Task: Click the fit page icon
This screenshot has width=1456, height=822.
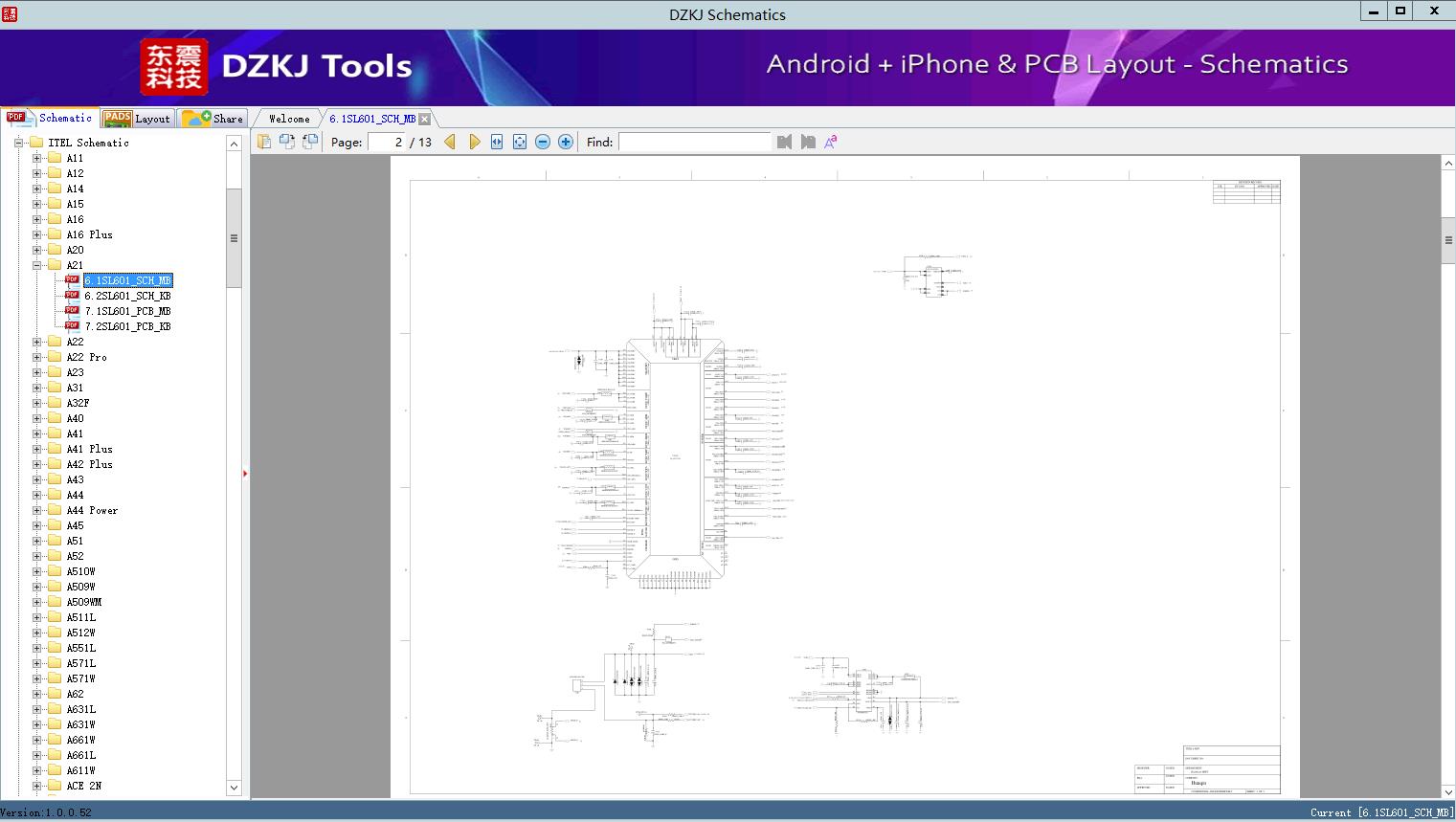Action: coord(520,142)
